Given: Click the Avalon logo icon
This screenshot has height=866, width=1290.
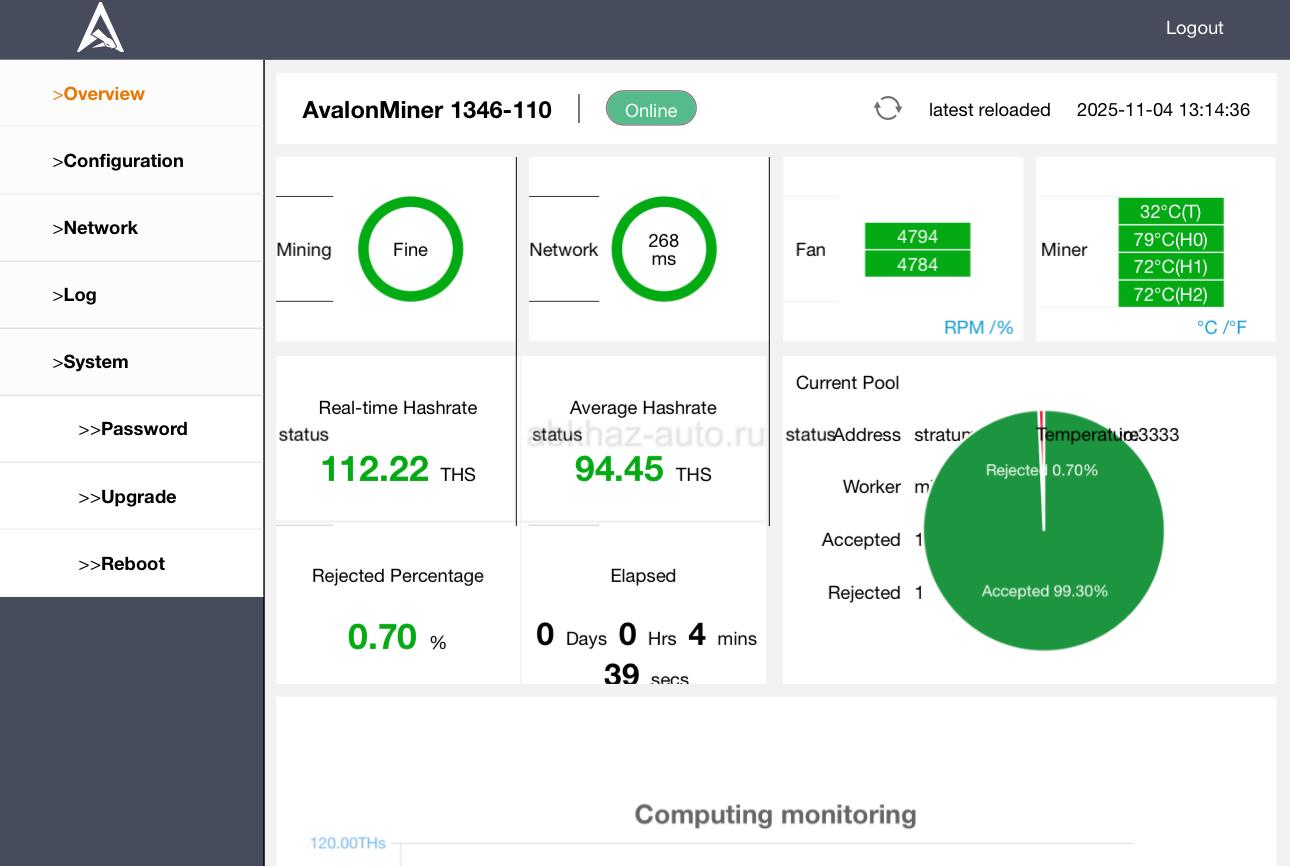Looking at the screenshot, I should point(101,27).
